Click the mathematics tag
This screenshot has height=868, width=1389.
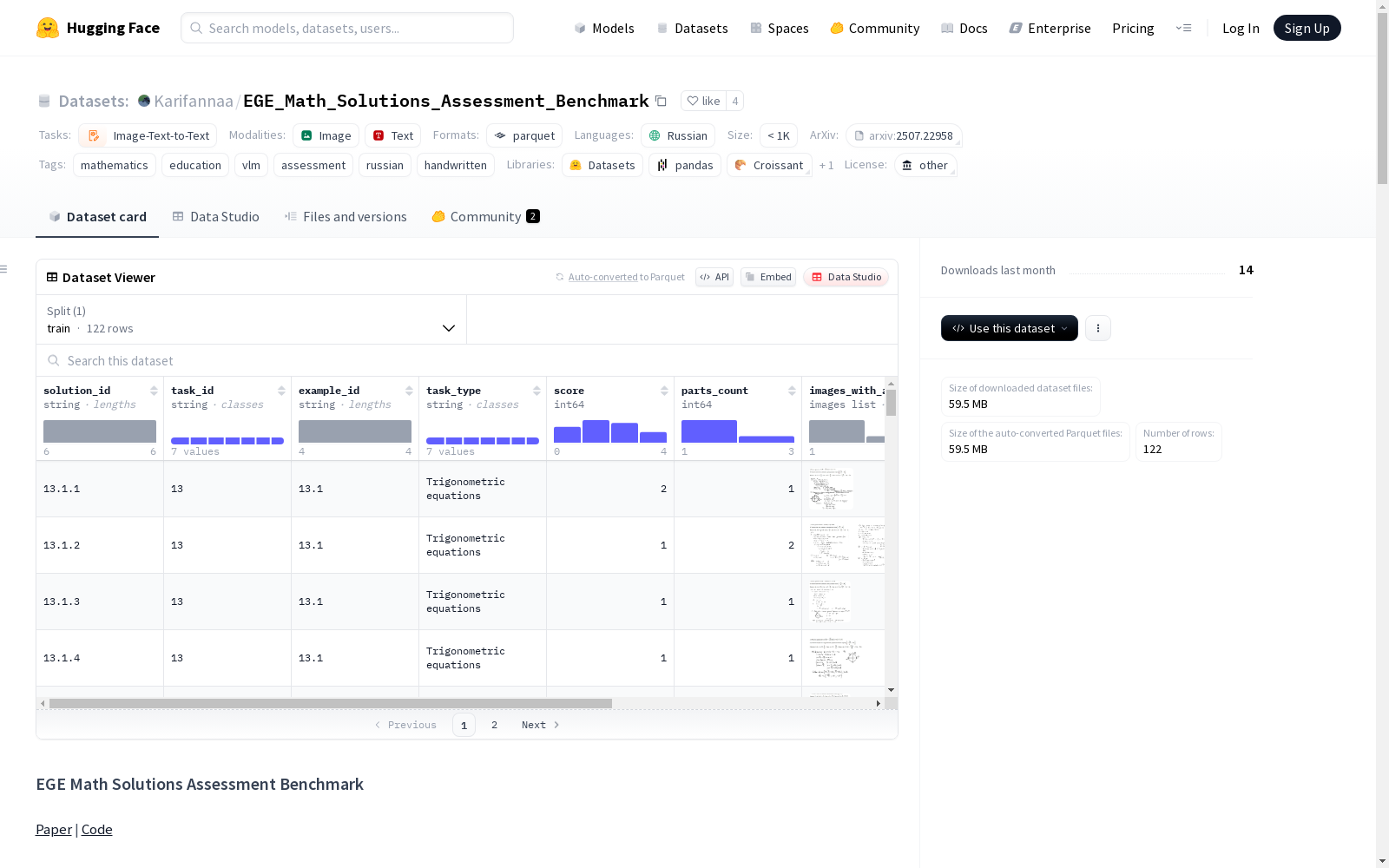click(x=115, y=165)
